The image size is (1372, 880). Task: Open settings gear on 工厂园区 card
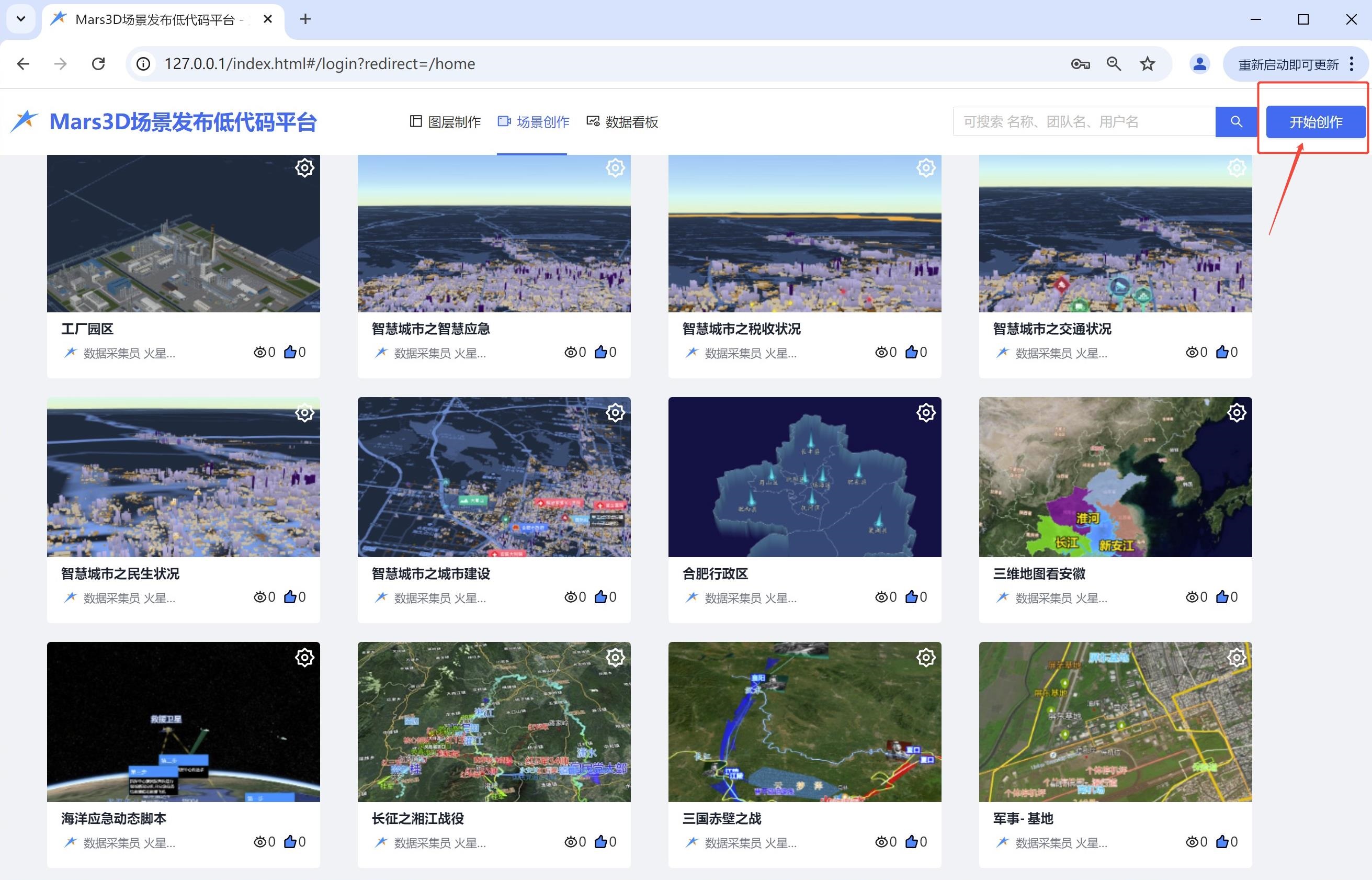tap(304, 168)
